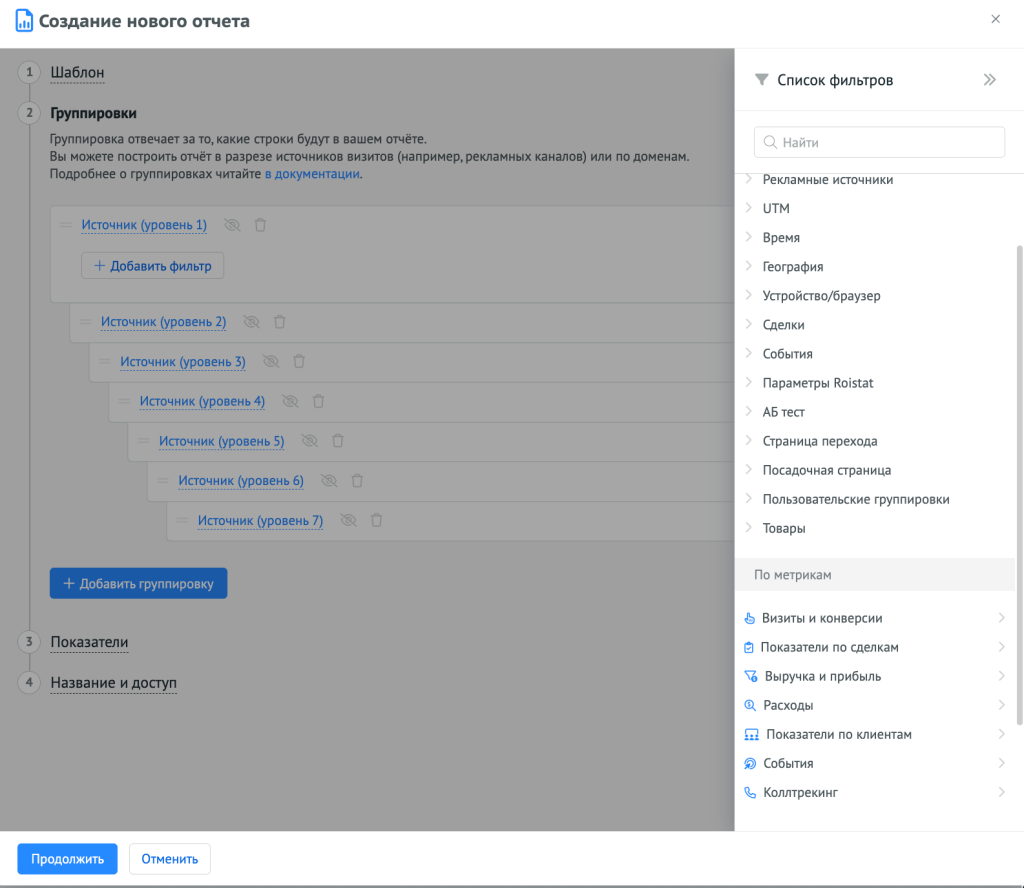Toggle visibility of Источник (уровень 2)

click(251, 322)
